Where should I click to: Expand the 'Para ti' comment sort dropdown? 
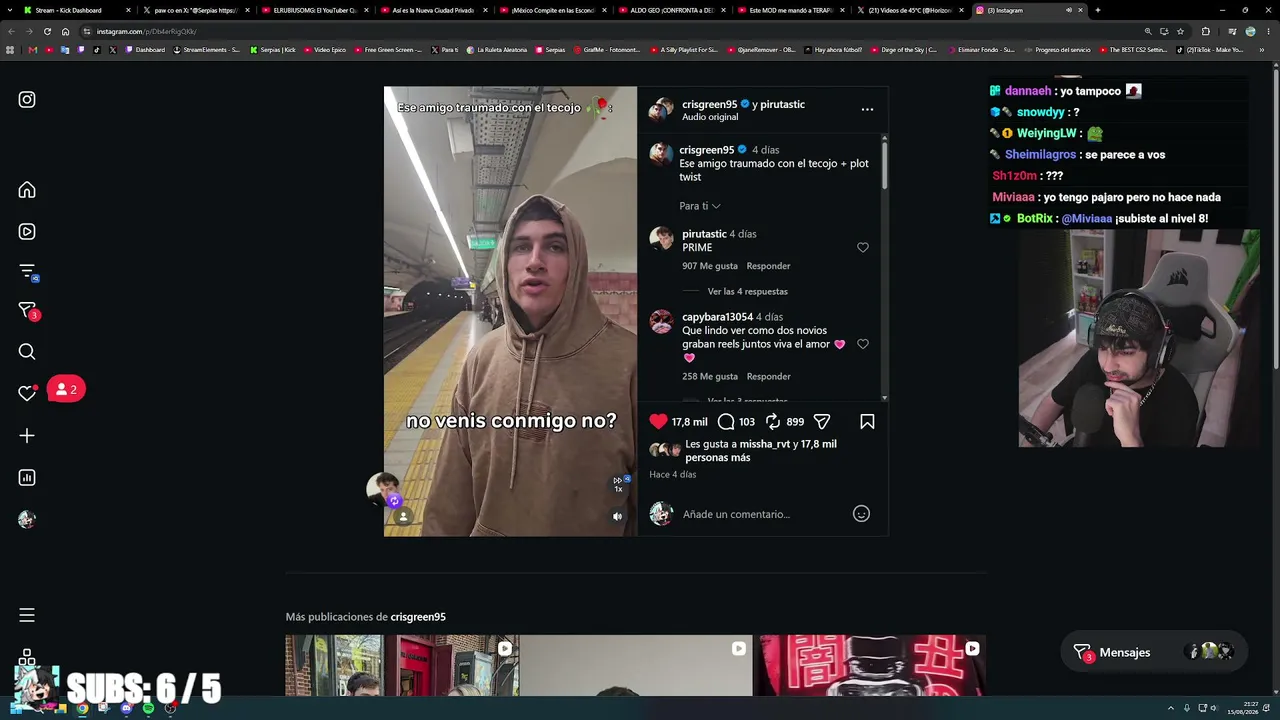pyautogui.click(x=700, y=206)
